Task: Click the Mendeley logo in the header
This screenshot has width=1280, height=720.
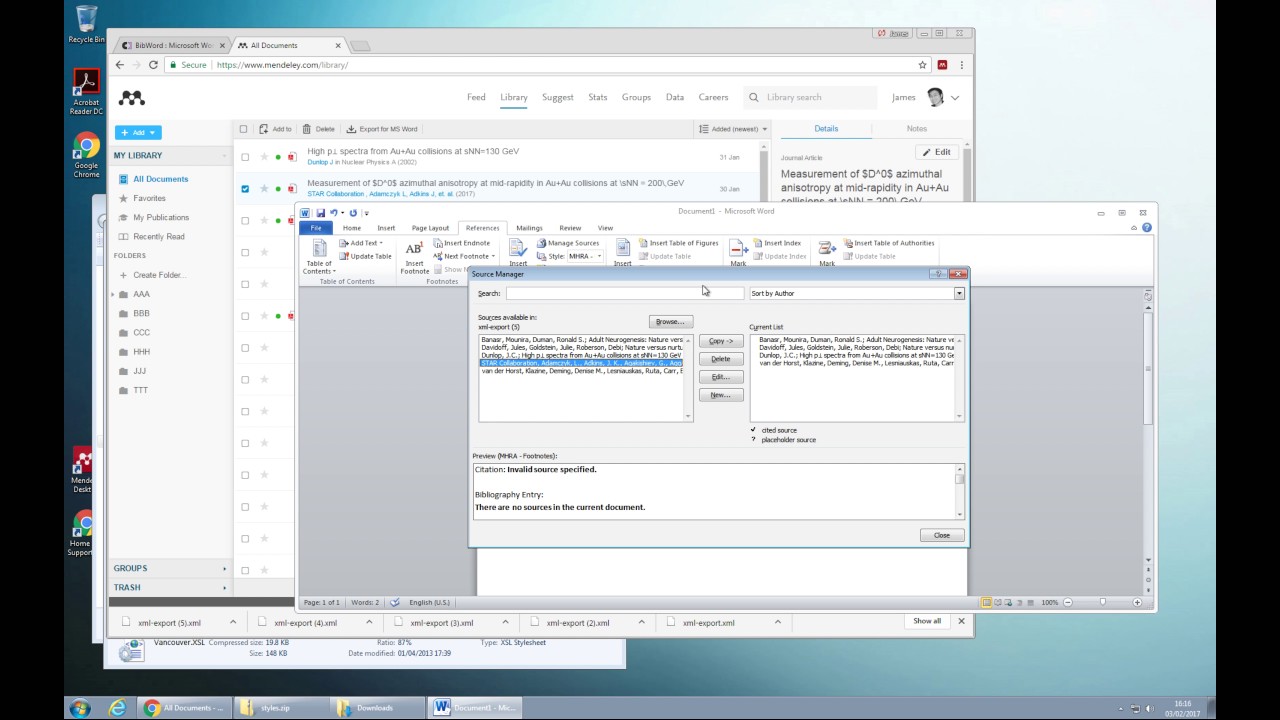Action: [x=132, y=98]
